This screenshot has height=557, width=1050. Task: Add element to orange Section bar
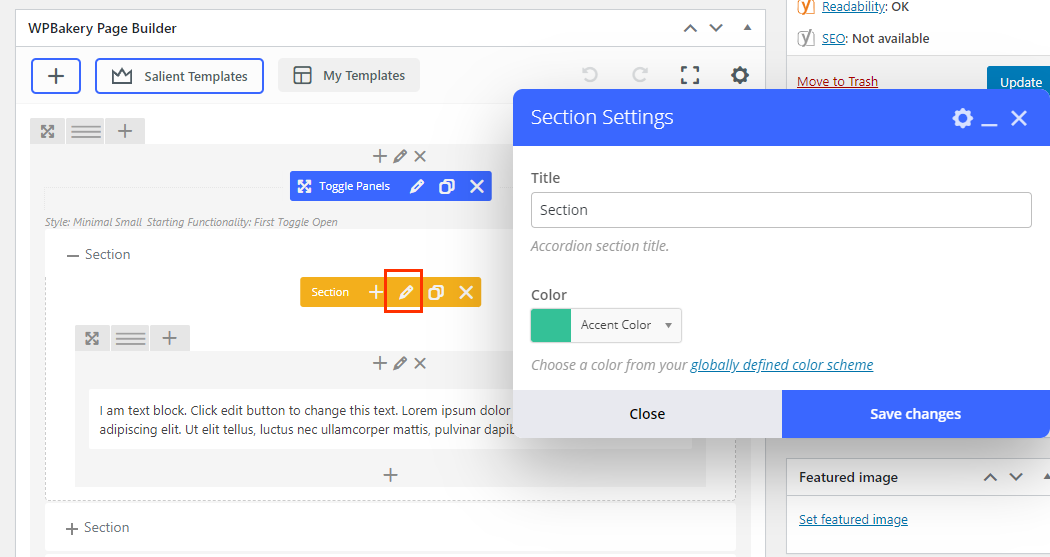tap(376, 292)
